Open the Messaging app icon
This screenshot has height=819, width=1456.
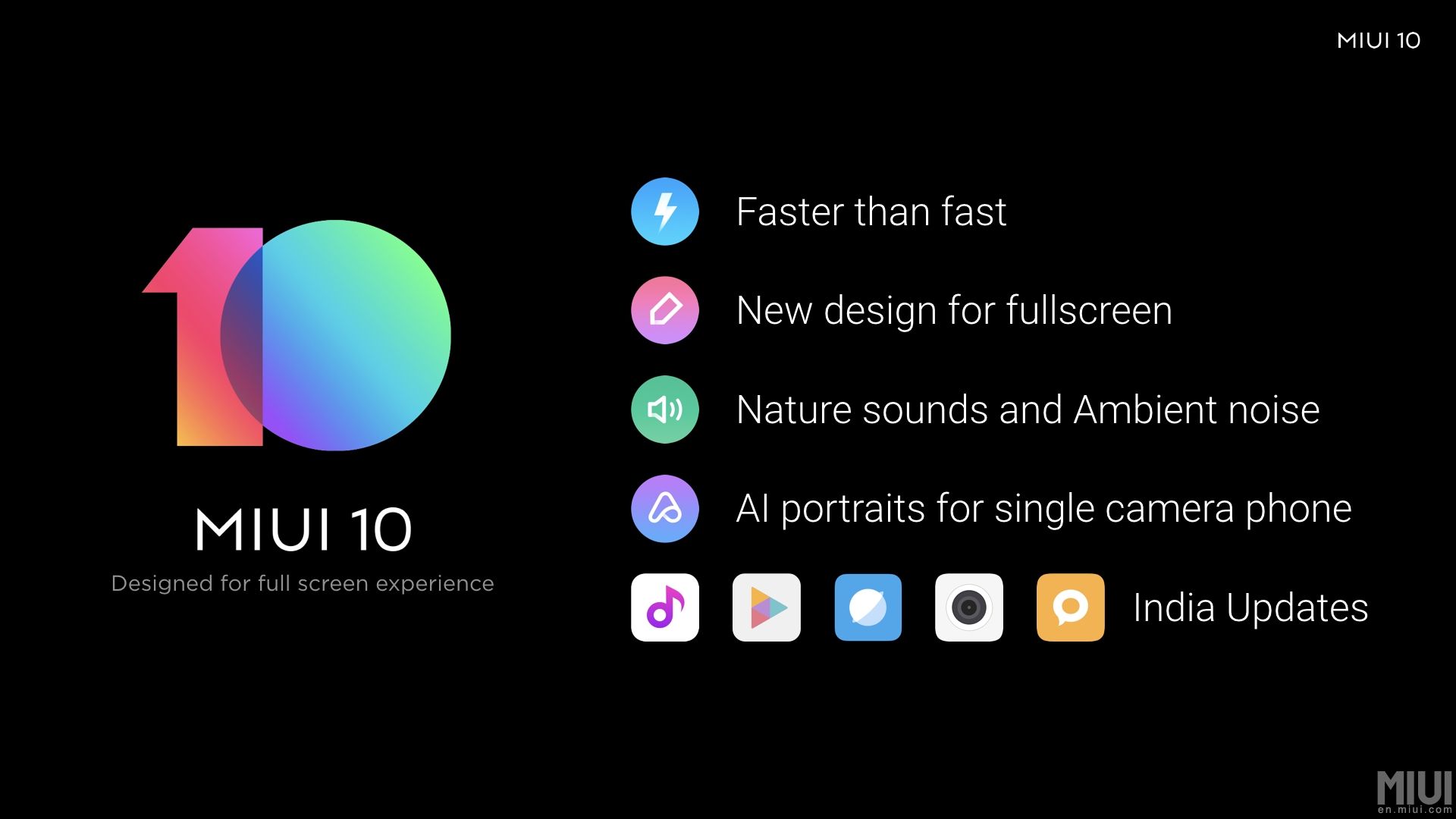[x=1069, y=607]
